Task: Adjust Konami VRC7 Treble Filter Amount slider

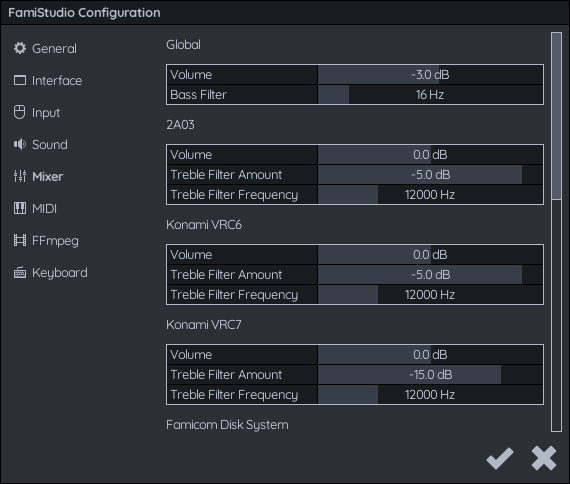Action: pos(430,375)
